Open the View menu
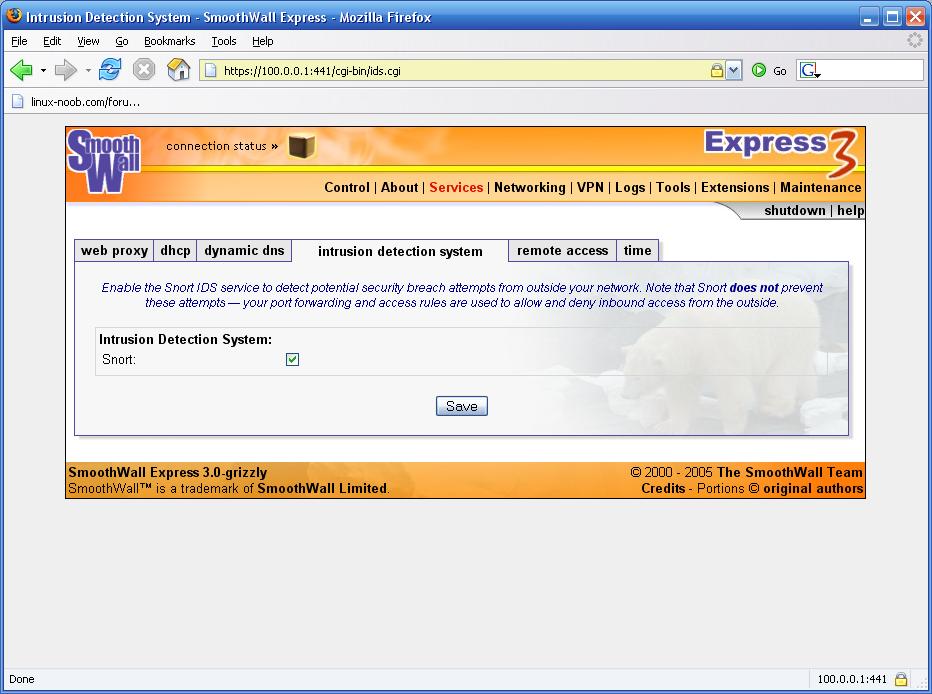The image size is (932, 694). tap(88, 41)
